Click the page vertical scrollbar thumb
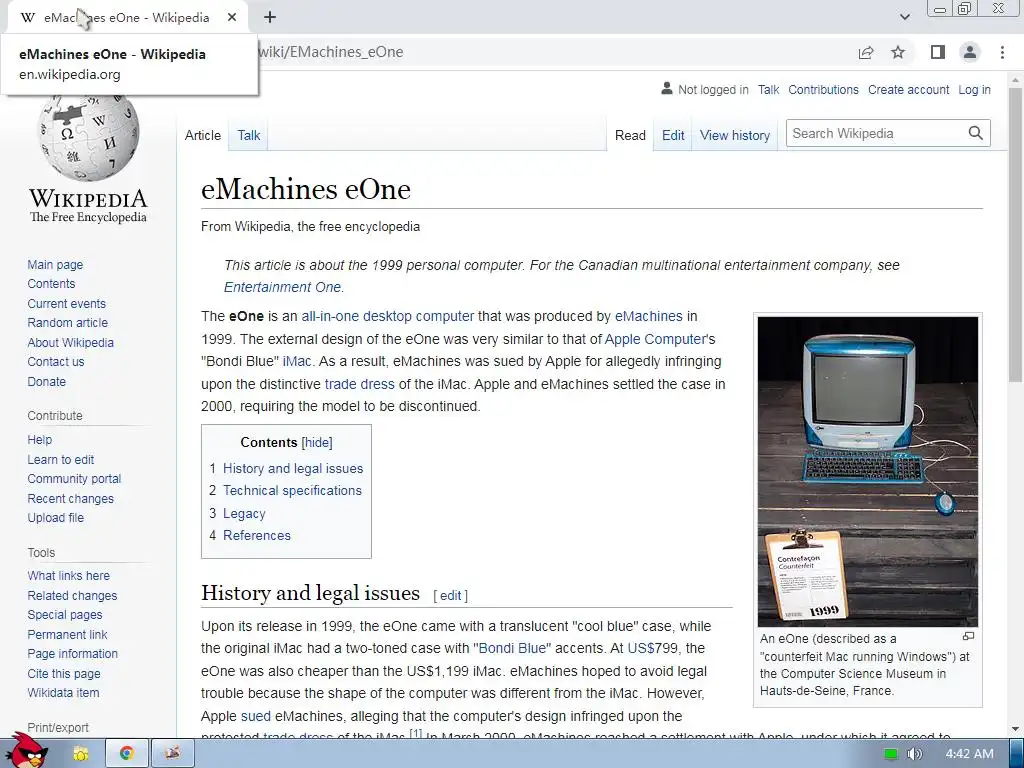The height and width of the screenshot is (768, 1024). pyautogui.click(x=1015, y=235)
